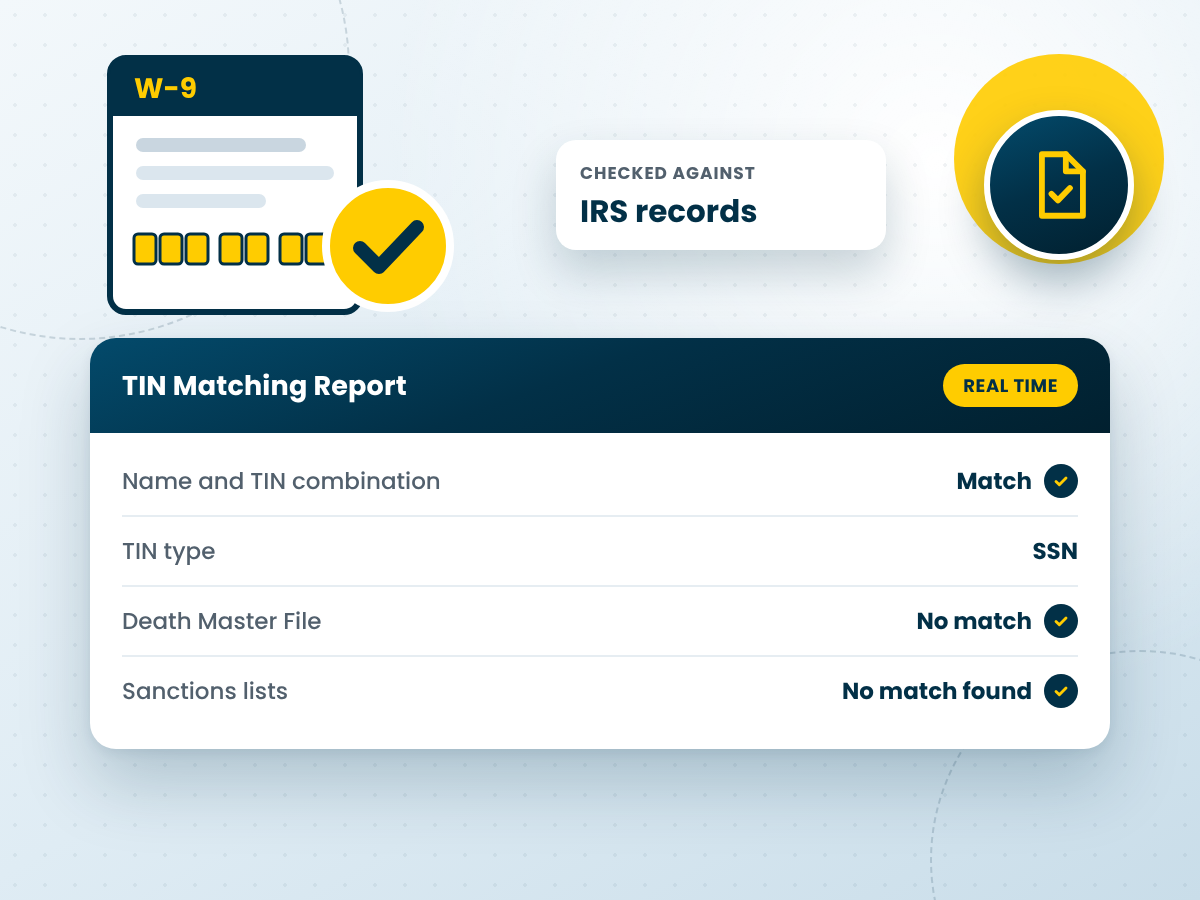Click the No match value in Death Master row
The image size is (1200, 900).
click(x=974, y=621)
